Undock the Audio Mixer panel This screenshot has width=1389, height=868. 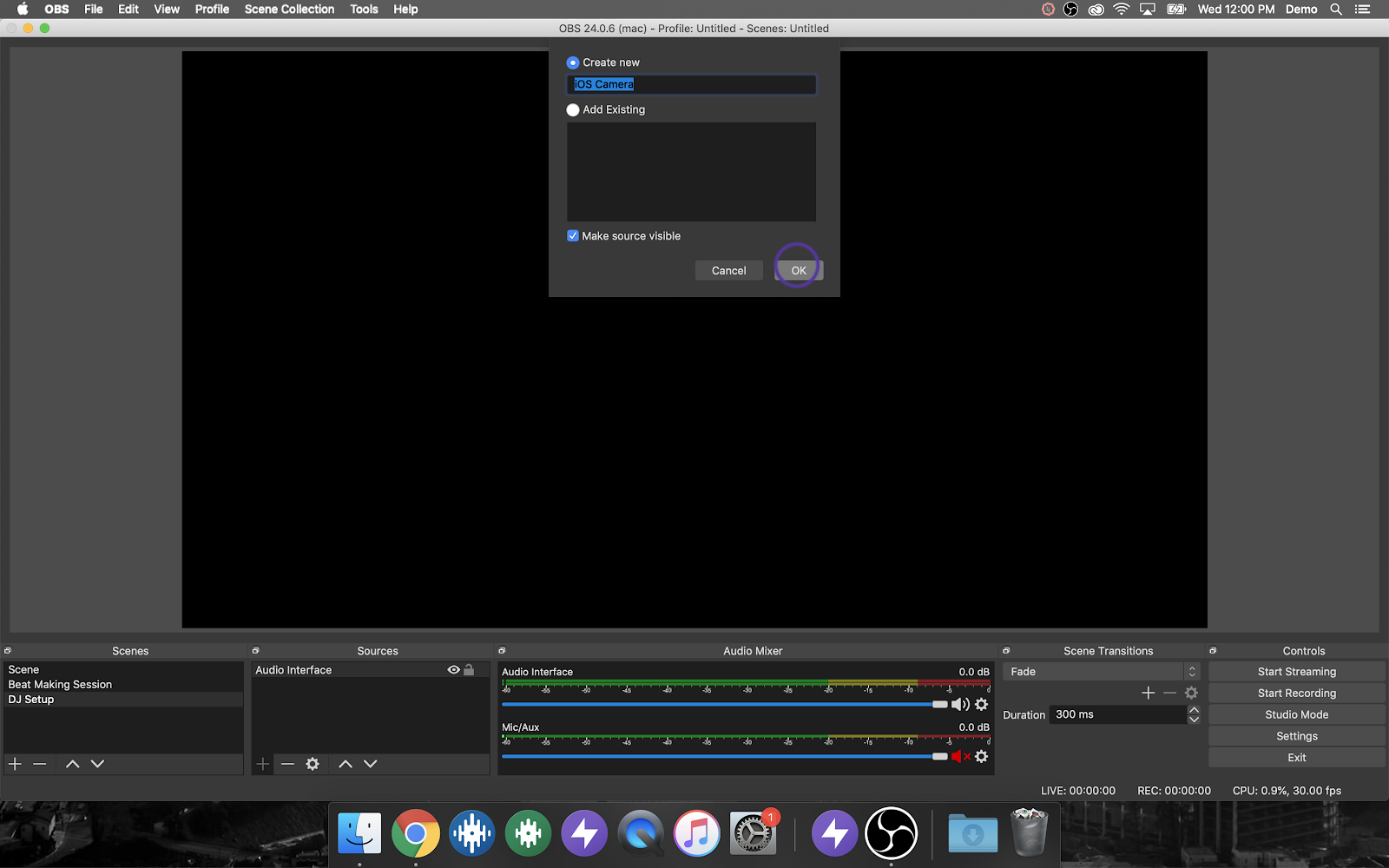[502, 650]
